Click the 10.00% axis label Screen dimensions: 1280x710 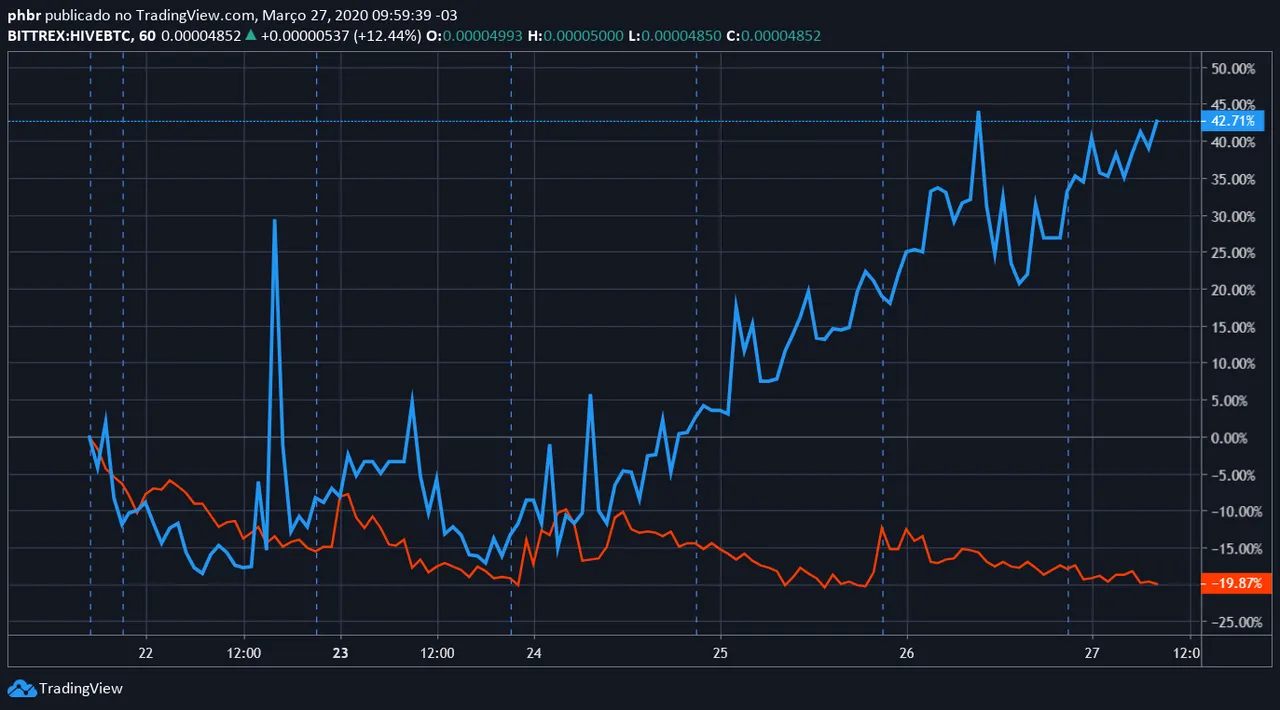point(1234,364)
